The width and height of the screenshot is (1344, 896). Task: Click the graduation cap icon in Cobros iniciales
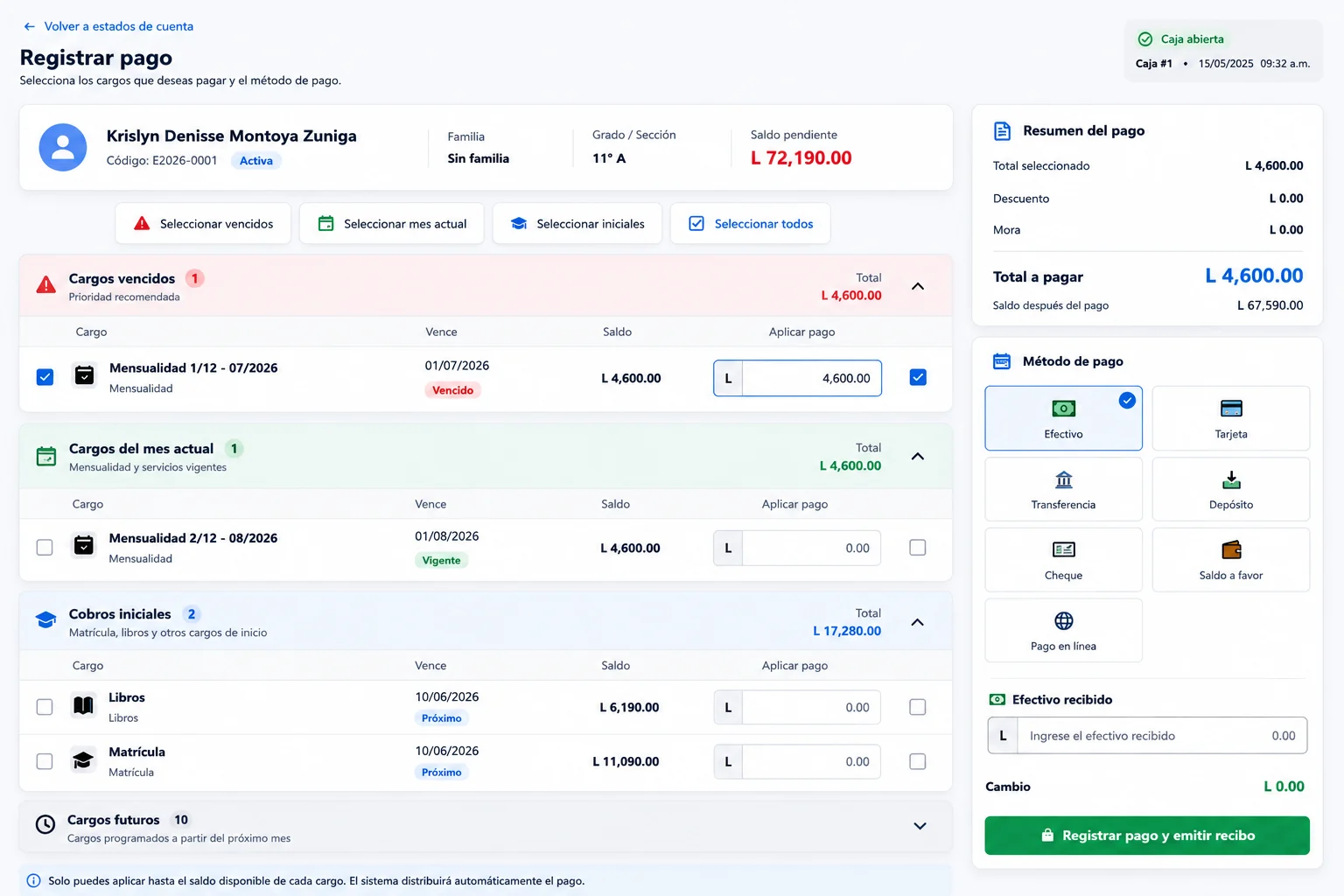pyautogui.click(x=45, y=620)
